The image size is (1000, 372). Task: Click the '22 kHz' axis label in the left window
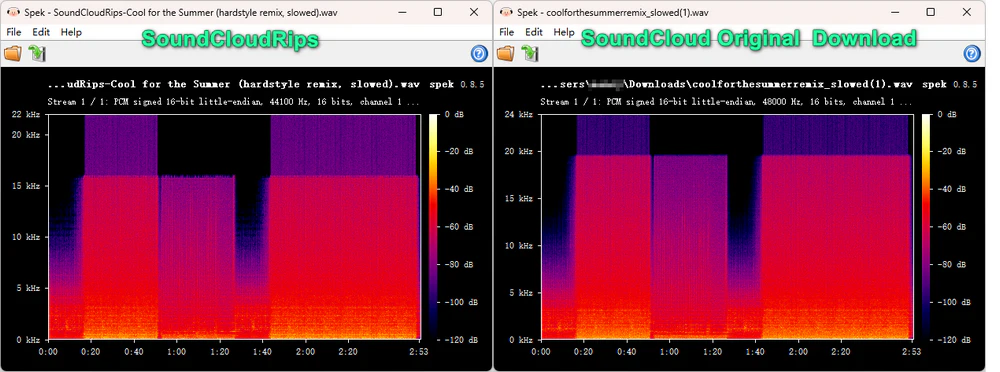27,114
